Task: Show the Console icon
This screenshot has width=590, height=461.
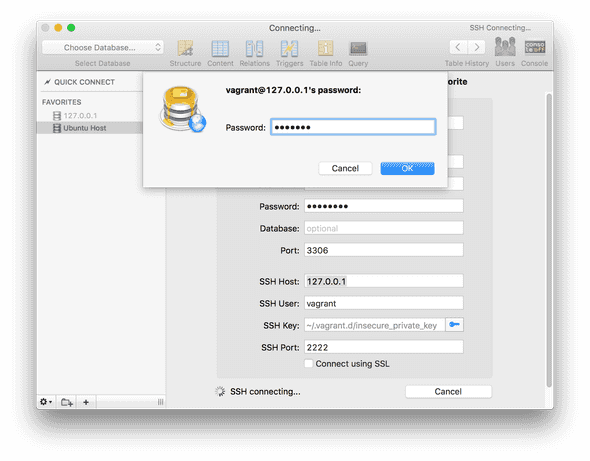Action: pyautogui.click(x=535, y=47)
